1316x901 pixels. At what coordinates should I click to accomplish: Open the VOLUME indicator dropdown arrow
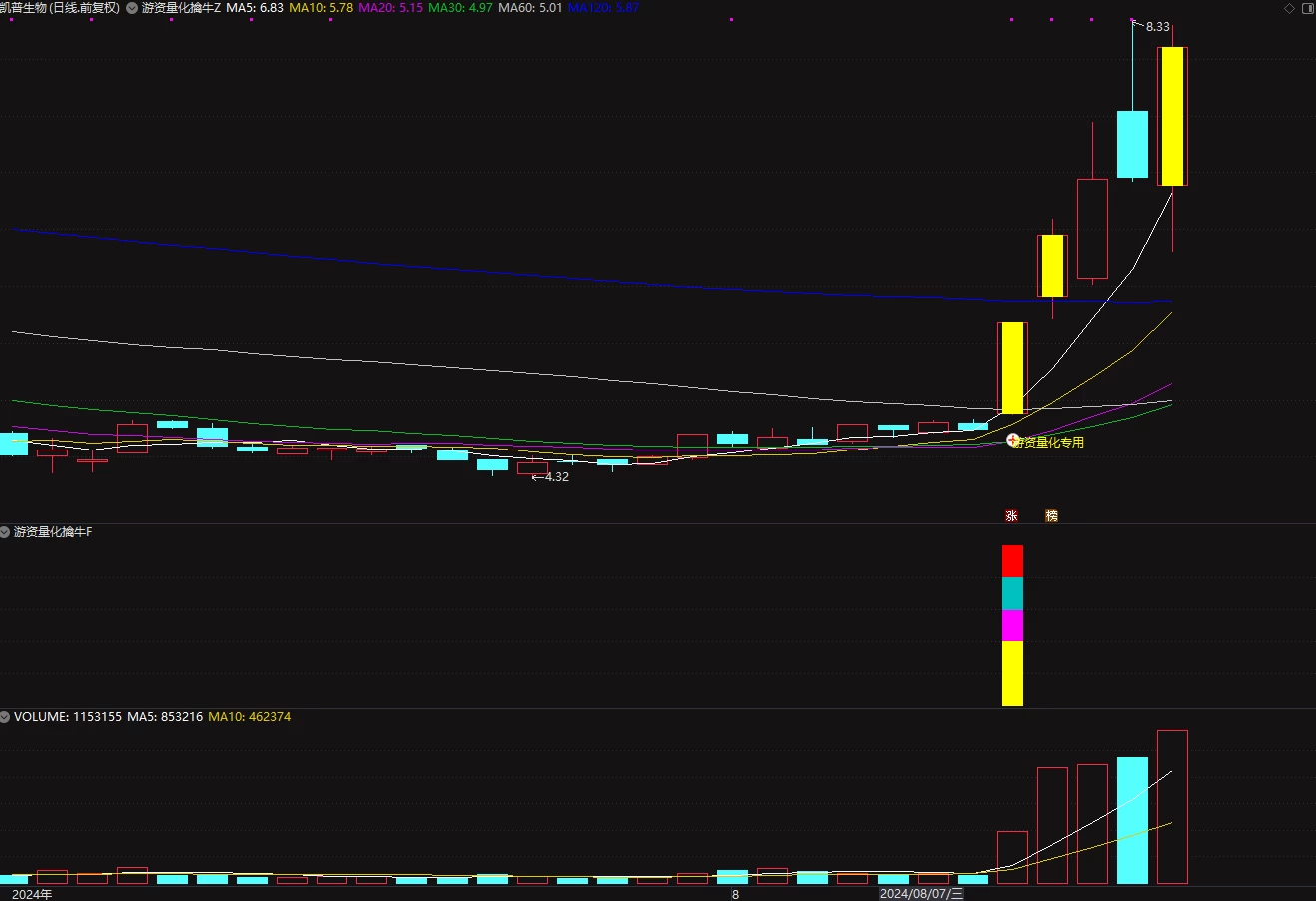pyautogui.click(x=6, y=717)
